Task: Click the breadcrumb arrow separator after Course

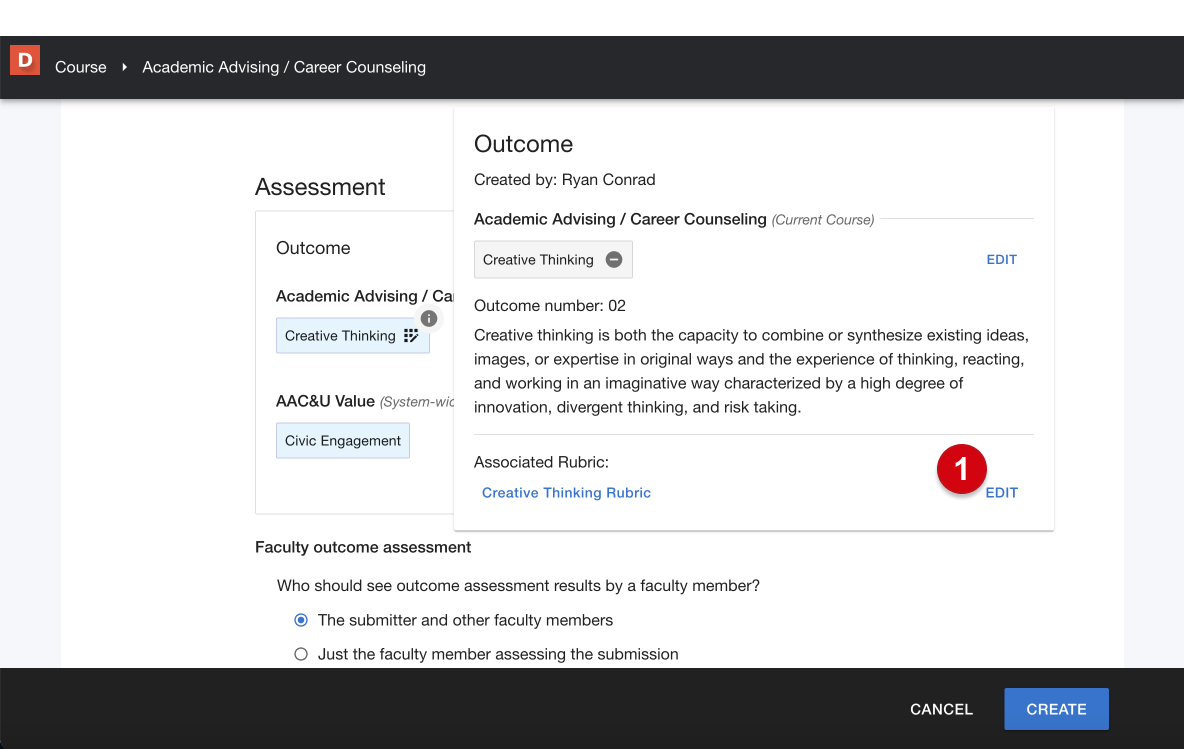Action: (125, 67)
